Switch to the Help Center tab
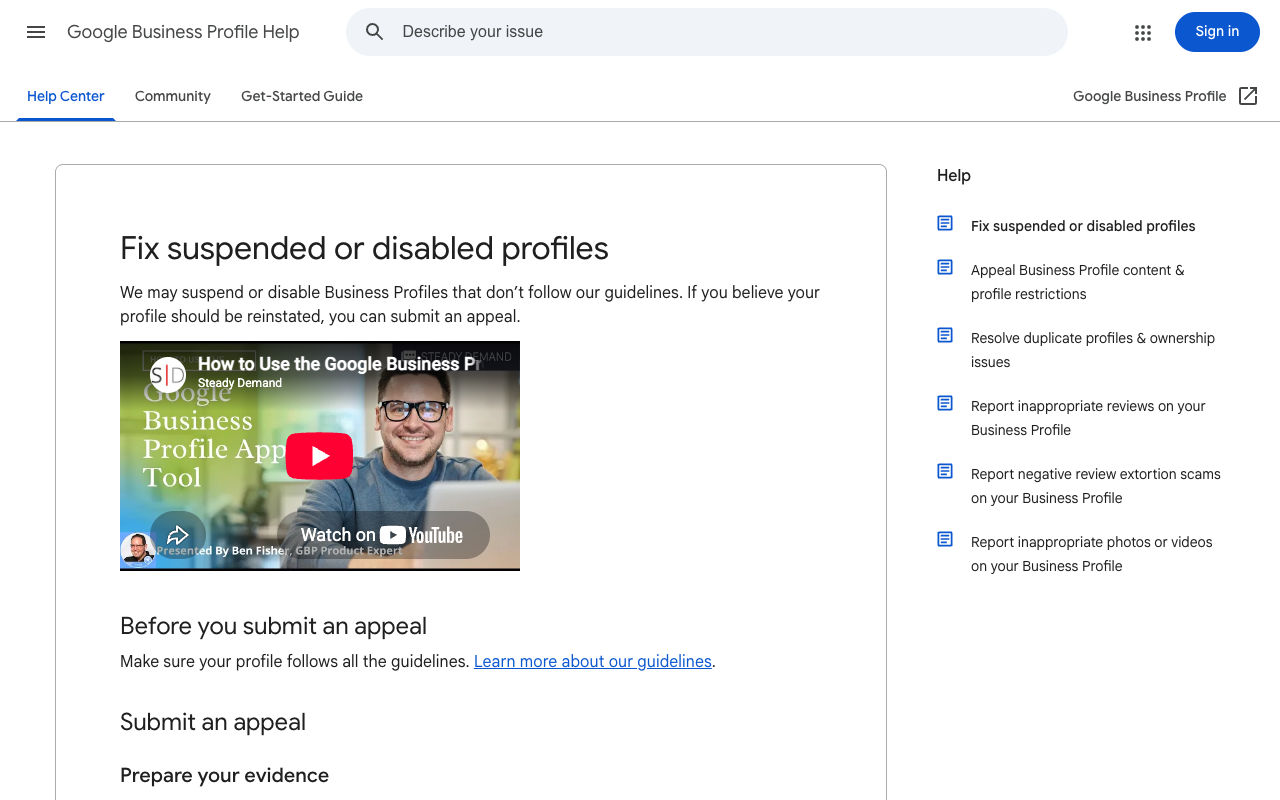Image resolution: width=1280 pixels, height=800 pixels. click(x=66, y=96)
